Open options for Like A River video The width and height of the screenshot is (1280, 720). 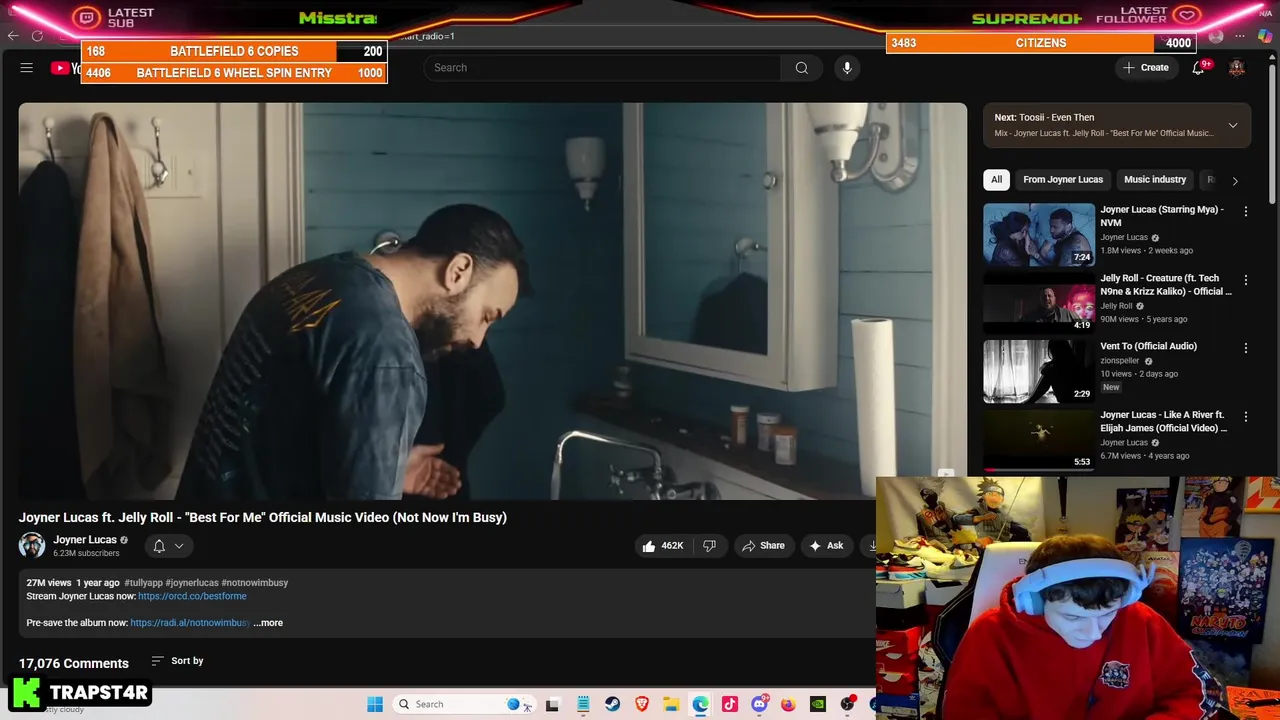pos(1245,416)
